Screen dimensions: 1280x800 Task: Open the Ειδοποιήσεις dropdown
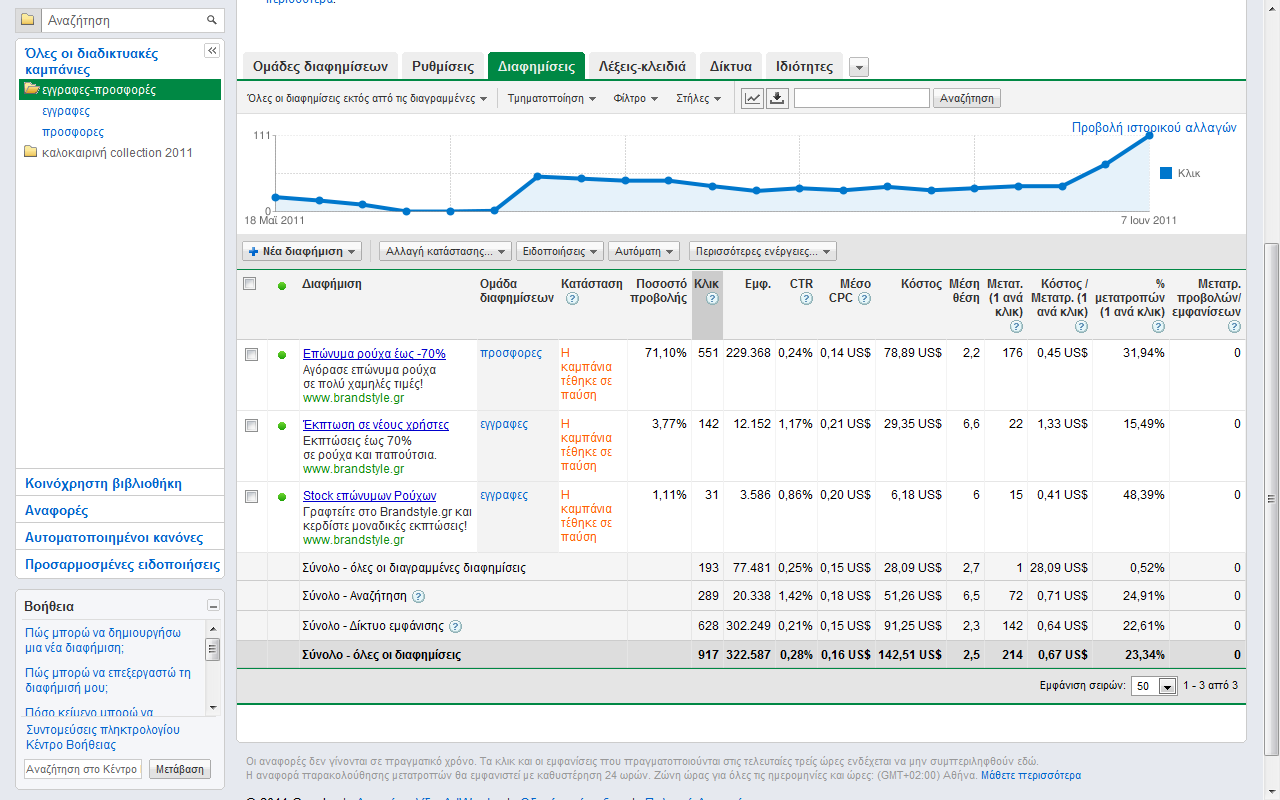coord(560,252)
